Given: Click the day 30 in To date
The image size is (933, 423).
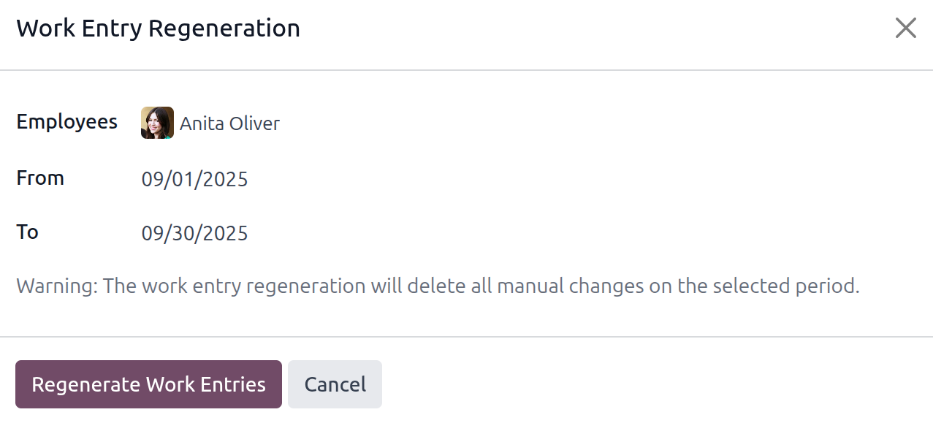Looking at the screenshot, I should point(184,234).
